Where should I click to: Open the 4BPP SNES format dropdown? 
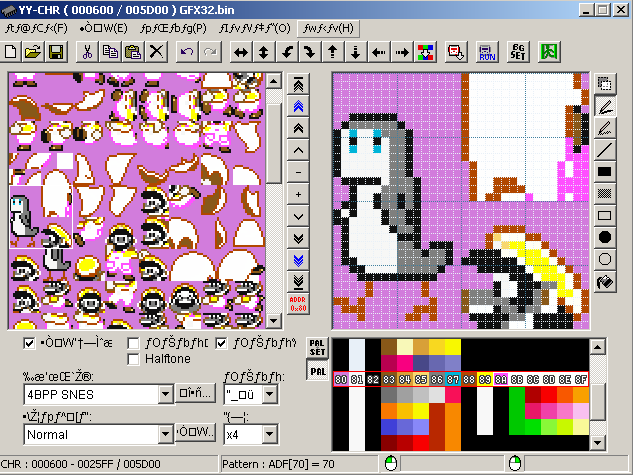click(x=165, y=395)
